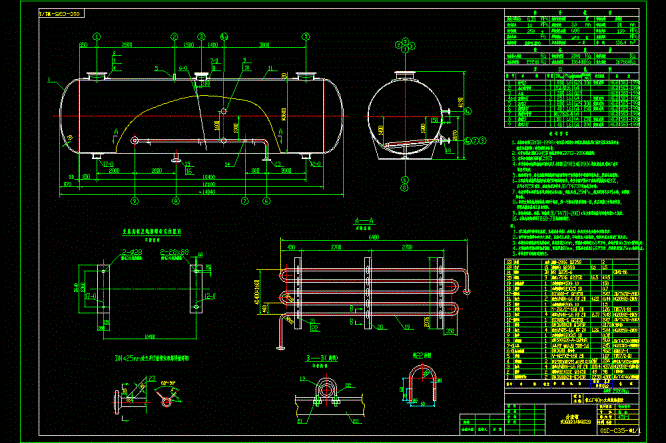Pick the 450 dimension in the coil view
Viewport: 666px width, 443px height.
click(x=291, y=247)
